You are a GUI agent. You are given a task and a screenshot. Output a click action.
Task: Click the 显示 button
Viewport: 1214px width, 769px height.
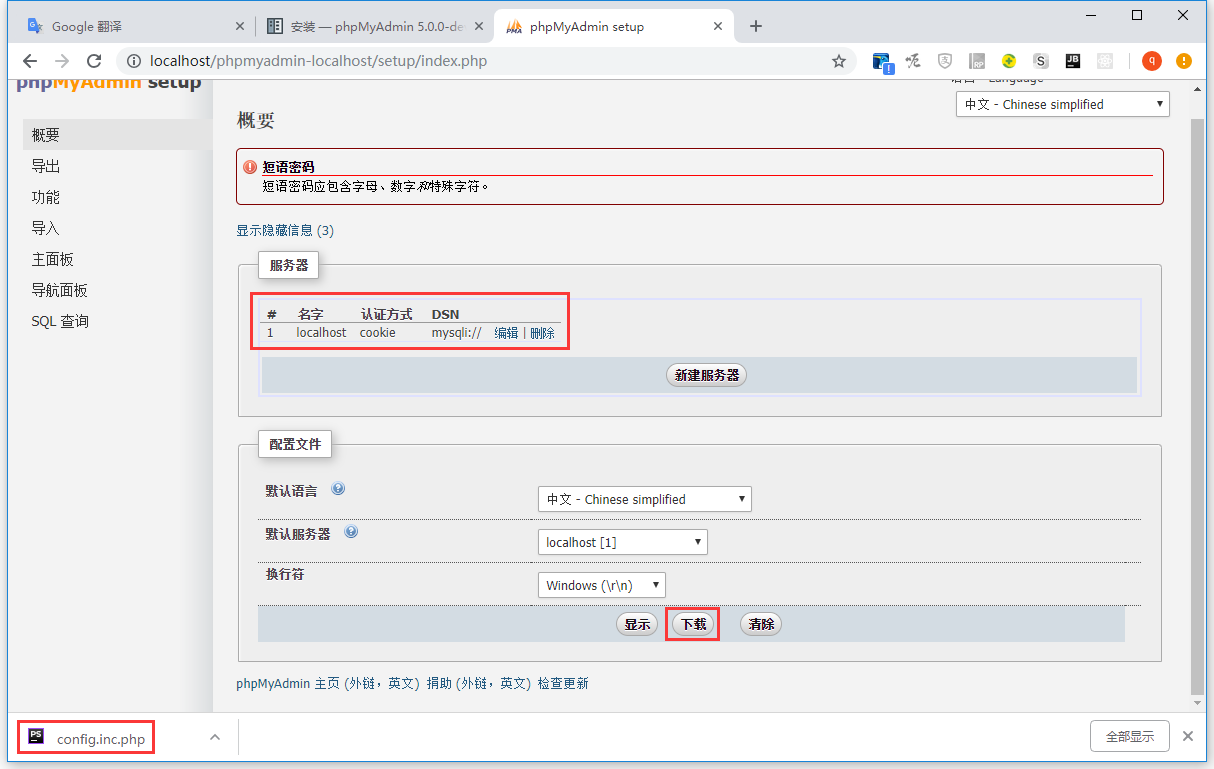pyautogui.click(x=638, y=624)
